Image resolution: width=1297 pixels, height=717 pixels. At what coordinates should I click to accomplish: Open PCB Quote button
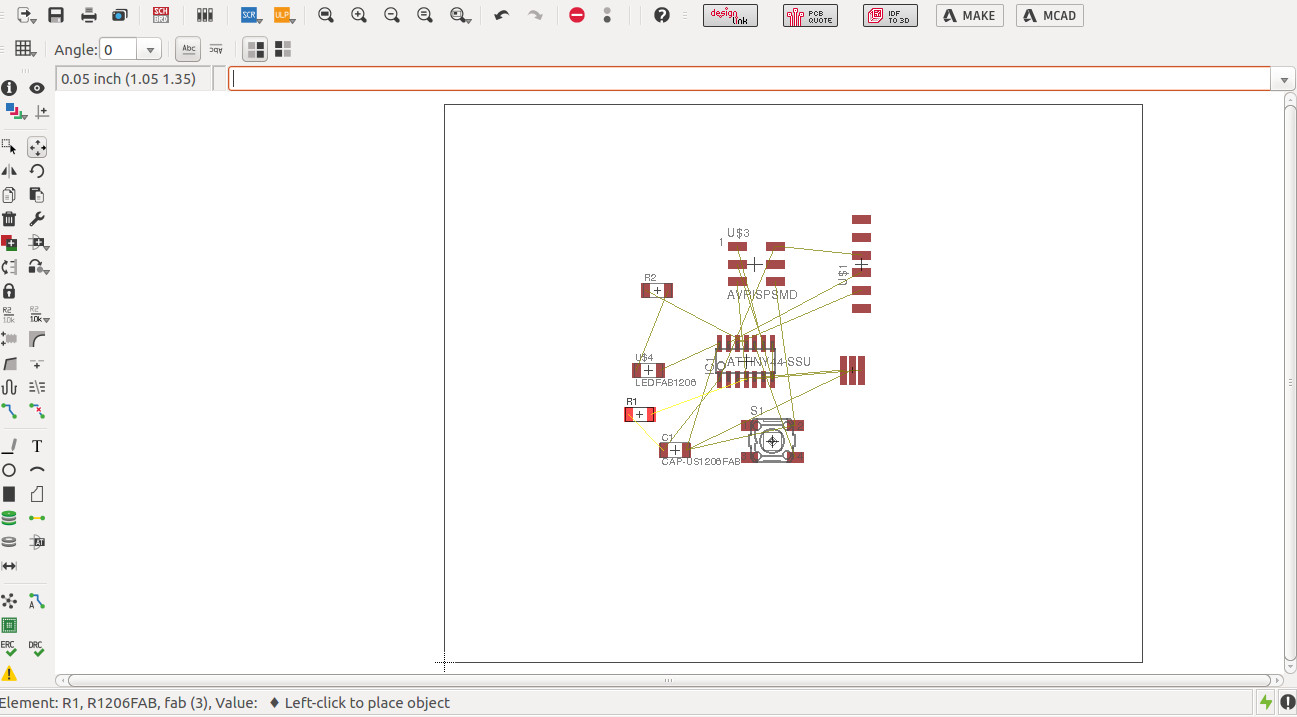tap(810, 15)
